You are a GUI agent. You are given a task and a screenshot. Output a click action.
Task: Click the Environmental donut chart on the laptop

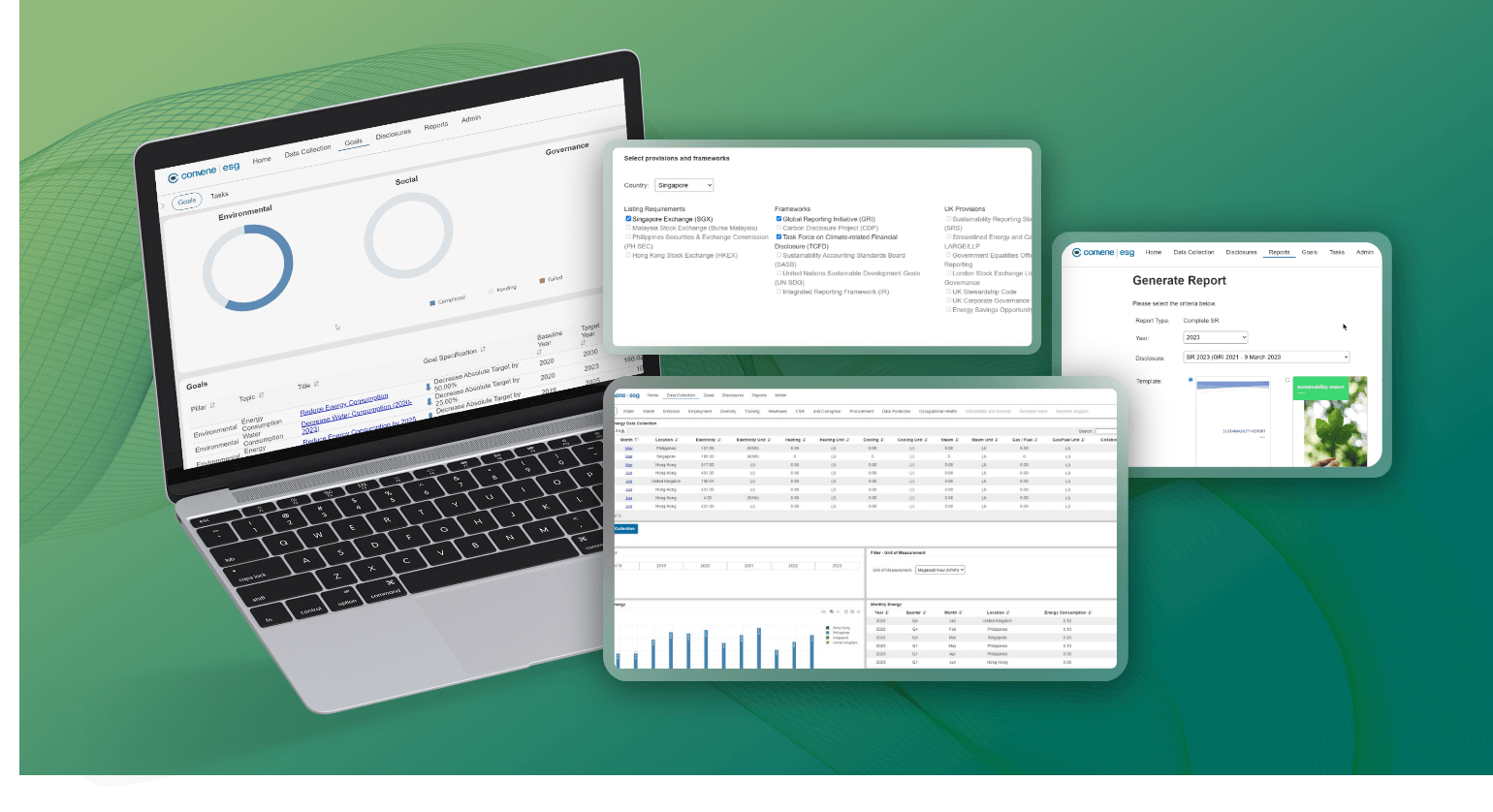[247, 266]
